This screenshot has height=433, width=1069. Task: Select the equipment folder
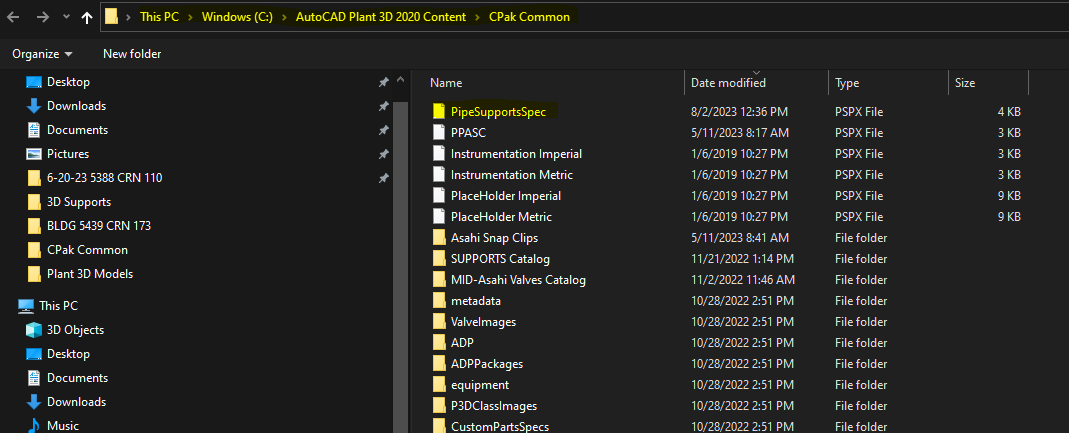480,385
